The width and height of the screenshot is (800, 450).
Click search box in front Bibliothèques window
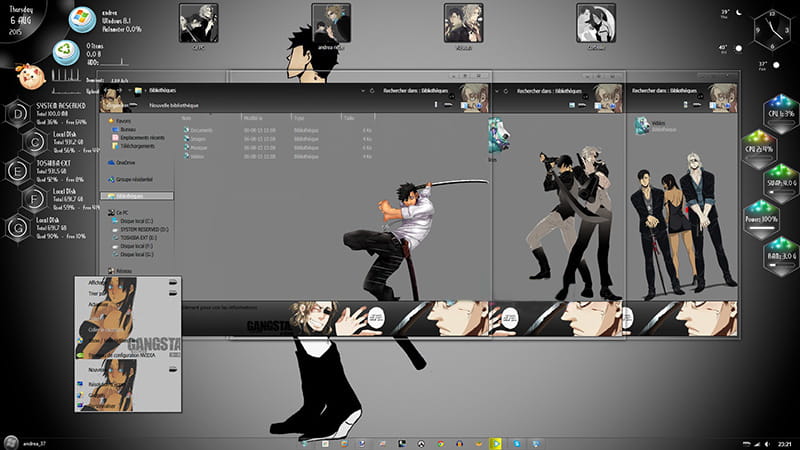[x=418, y=91]
